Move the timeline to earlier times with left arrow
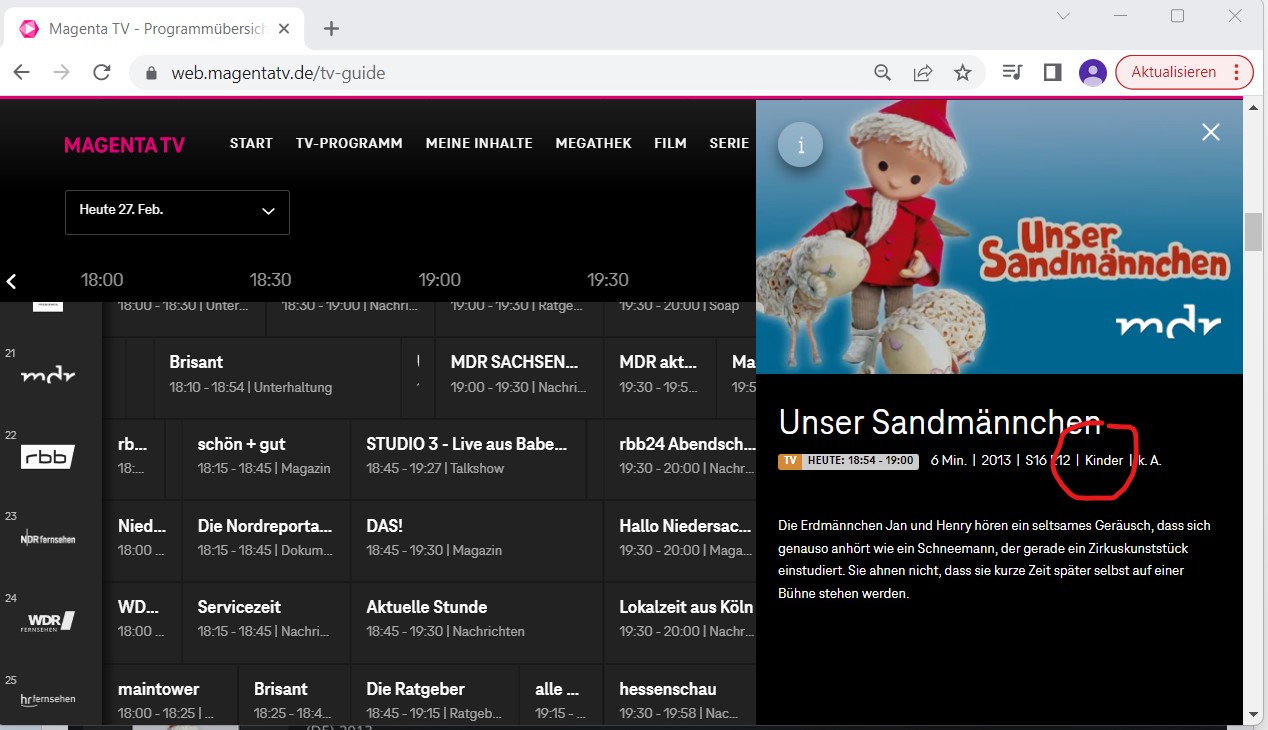Image resolution: width=1268 pixels, height=730 pixels. [x=12, y=282]
